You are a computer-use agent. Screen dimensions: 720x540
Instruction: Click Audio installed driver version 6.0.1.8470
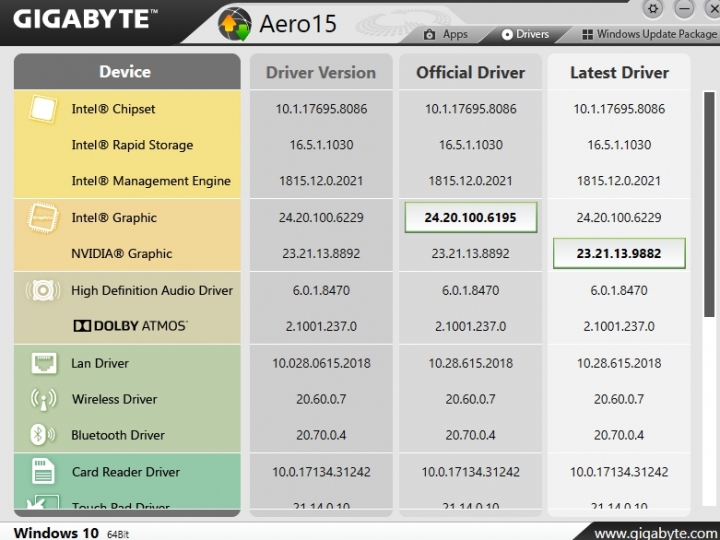(321, 290)
